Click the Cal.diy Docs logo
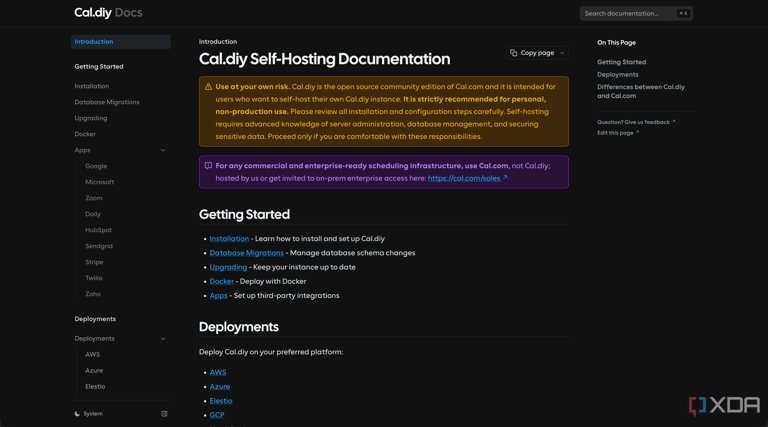 (x=108, y=13)
